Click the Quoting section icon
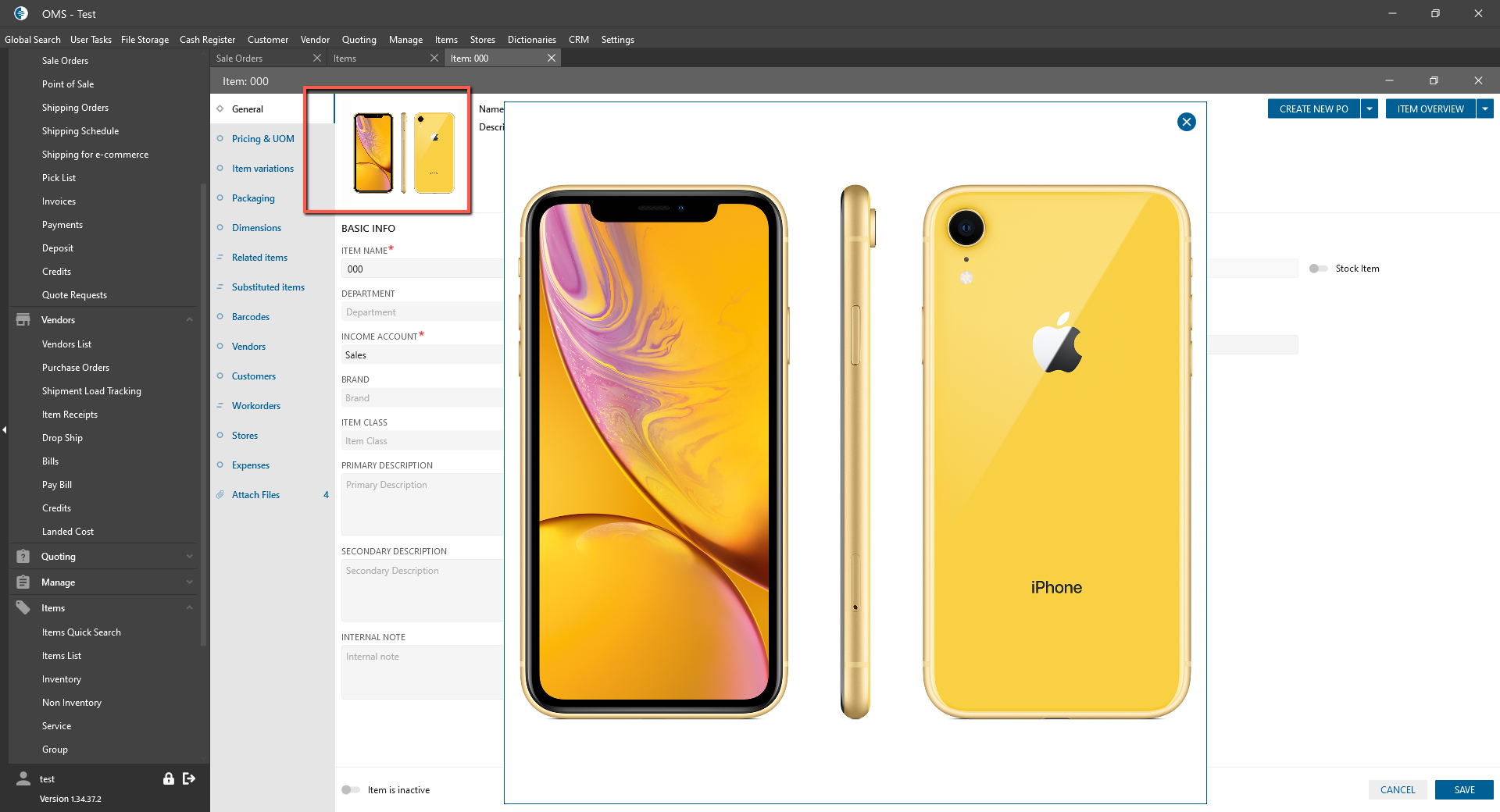This screenshot has height=812, width=1500. tap(23, 556)
